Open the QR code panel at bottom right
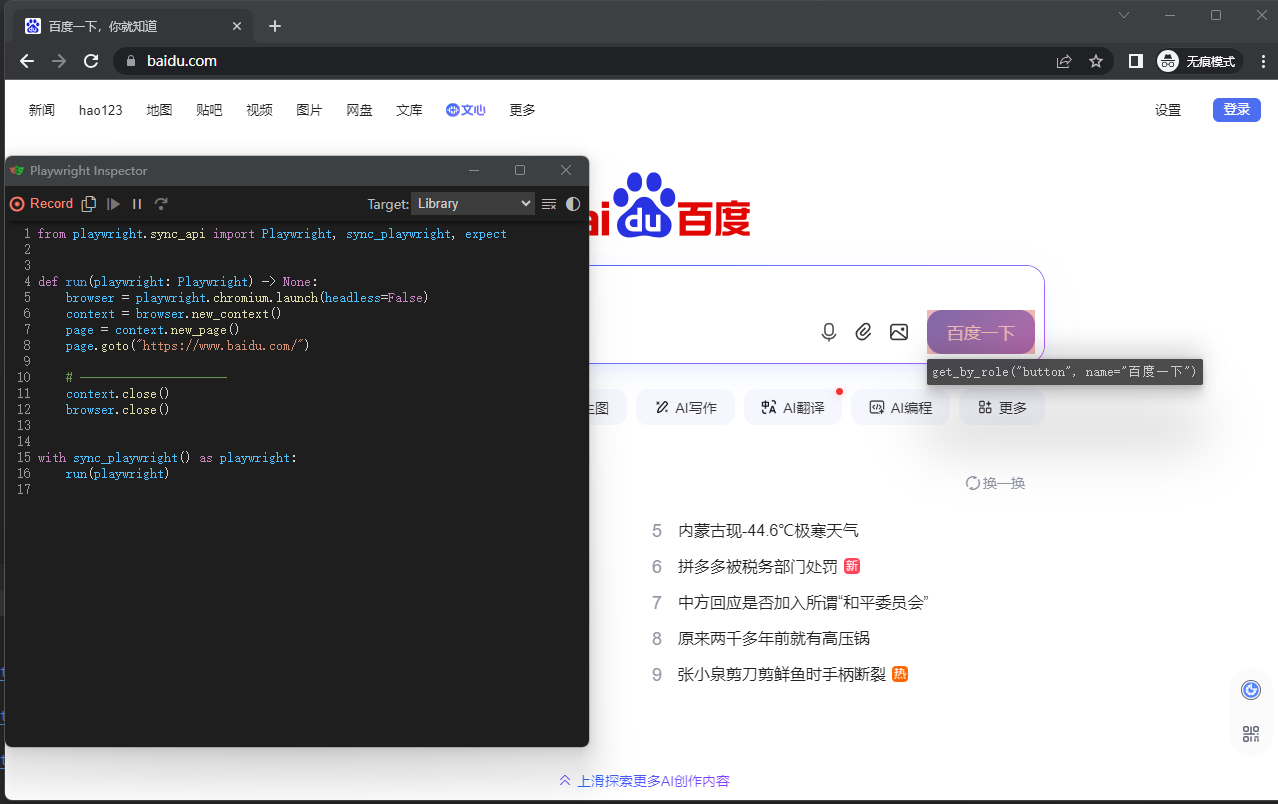The height and width of the screenshot is (804, 1278). point(1250,733)
